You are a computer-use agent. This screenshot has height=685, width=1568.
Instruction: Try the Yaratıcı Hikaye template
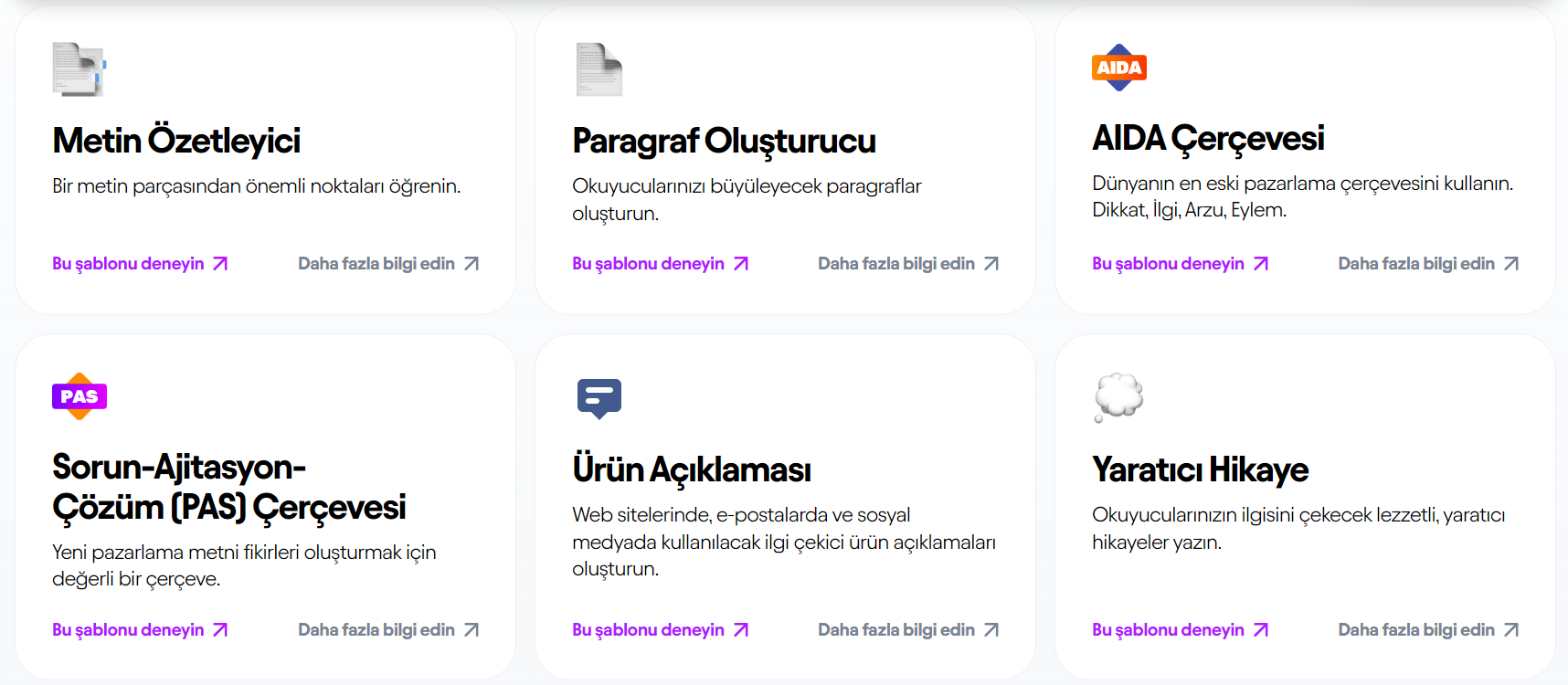tap(1180, 630)
